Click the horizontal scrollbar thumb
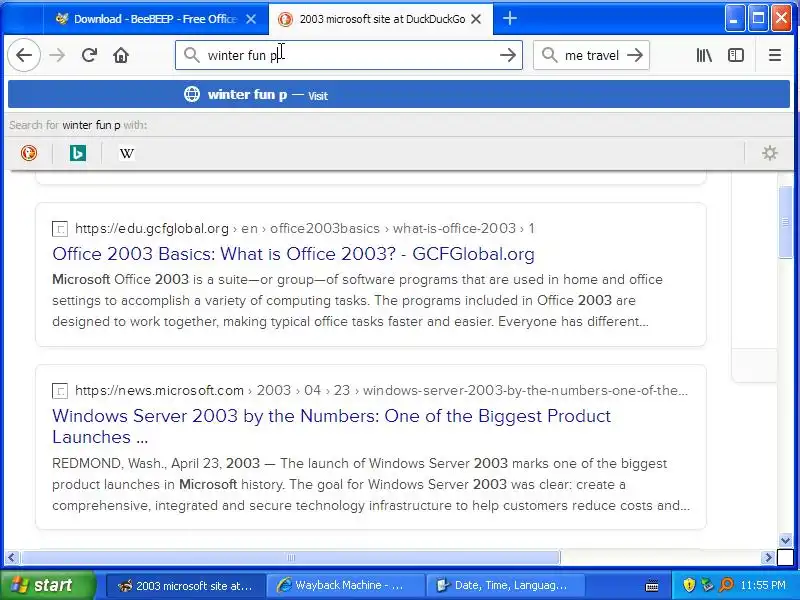The height and width of the screenshot is (600, 800). [290, 557]
